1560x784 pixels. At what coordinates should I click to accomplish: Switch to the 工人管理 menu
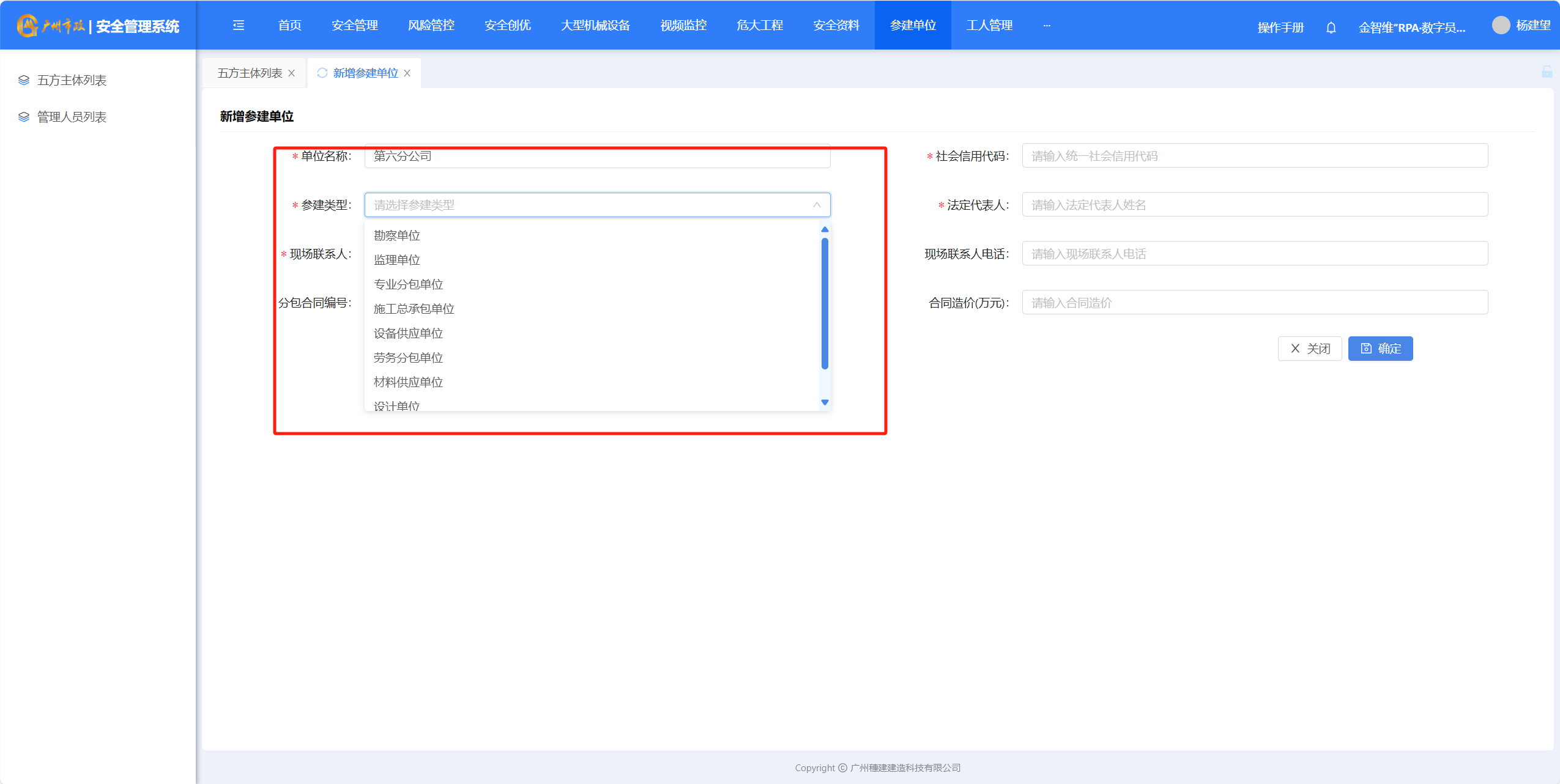pos(989,25)
